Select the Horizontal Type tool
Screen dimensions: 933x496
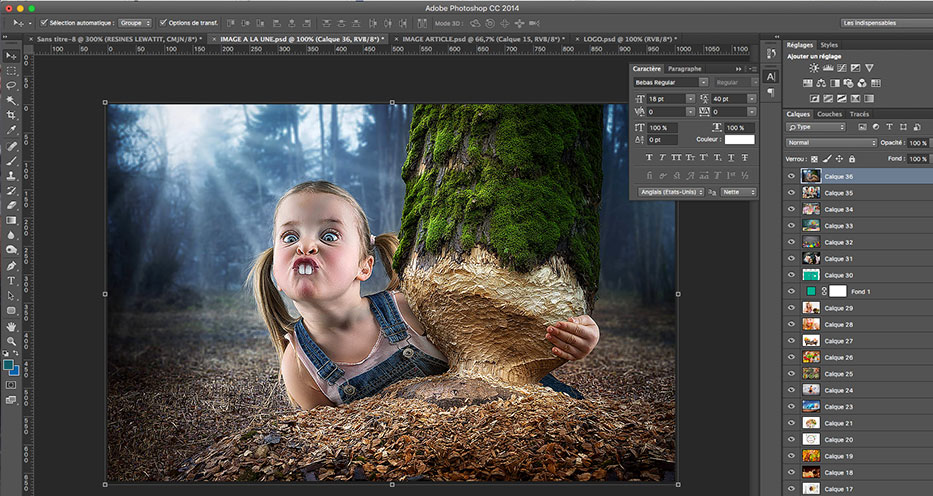click(11, 281)
